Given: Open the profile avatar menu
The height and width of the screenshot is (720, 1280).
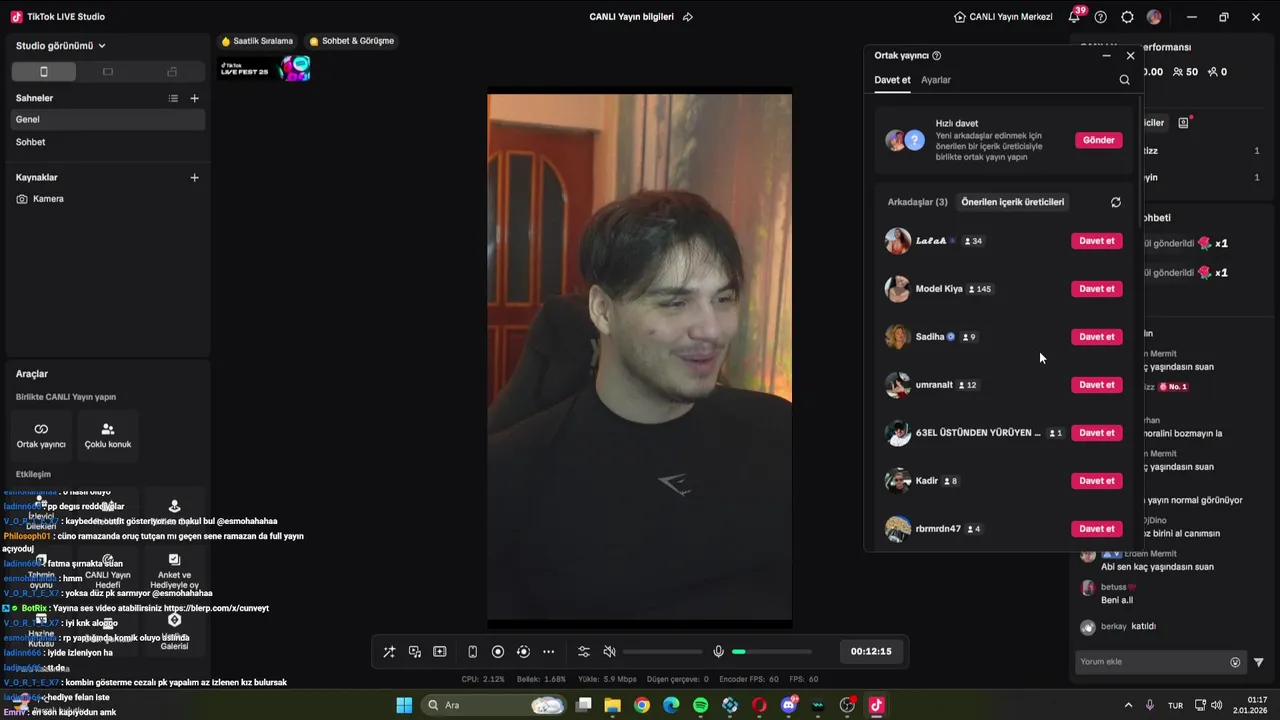Looking at the screenshot, I should click(1154, 17).
